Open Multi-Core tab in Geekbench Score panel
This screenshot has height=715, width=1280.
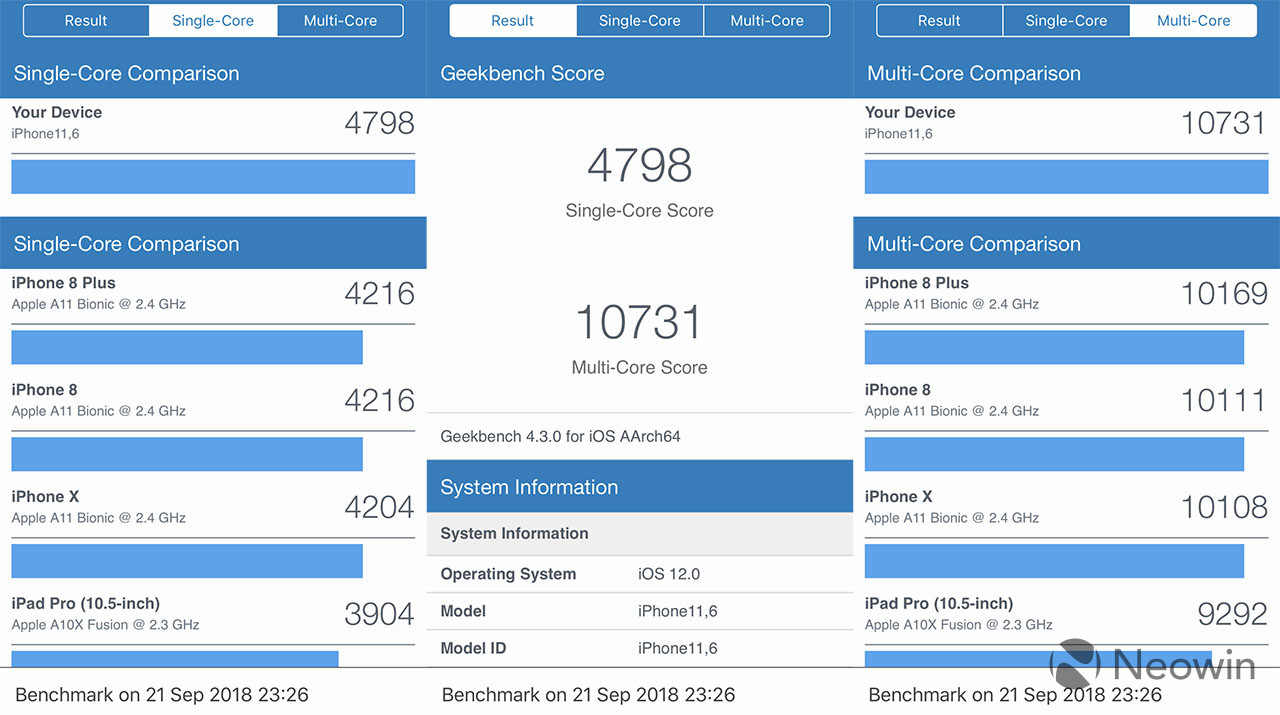click(x=767, y=21)
